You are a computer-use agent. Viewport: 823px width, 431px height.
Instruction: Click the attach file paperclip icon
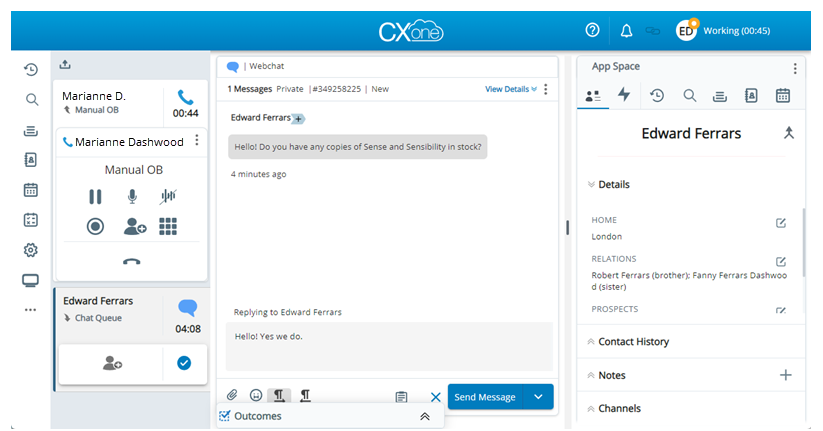click(x=232, y=397)
